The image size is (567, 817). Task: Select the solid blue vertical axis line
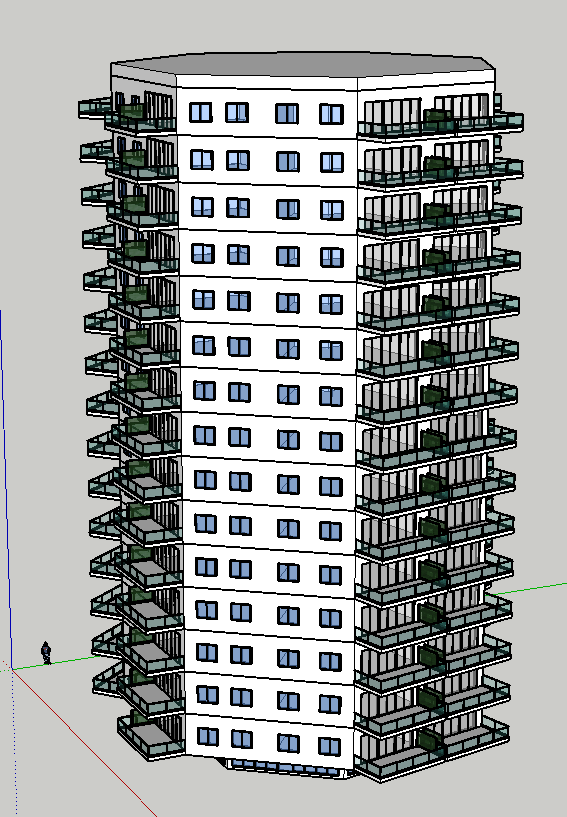(x=5, y=487)
